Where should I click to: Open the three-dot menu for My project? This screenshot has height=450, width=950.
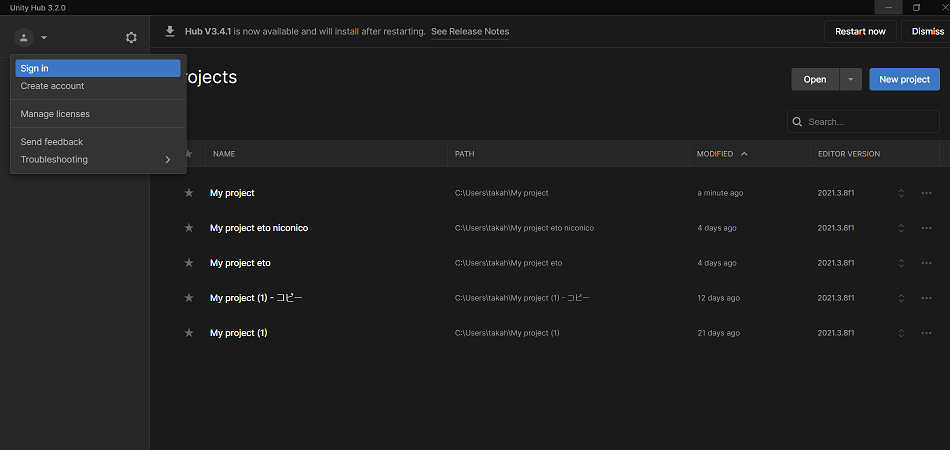pos(926,193)
